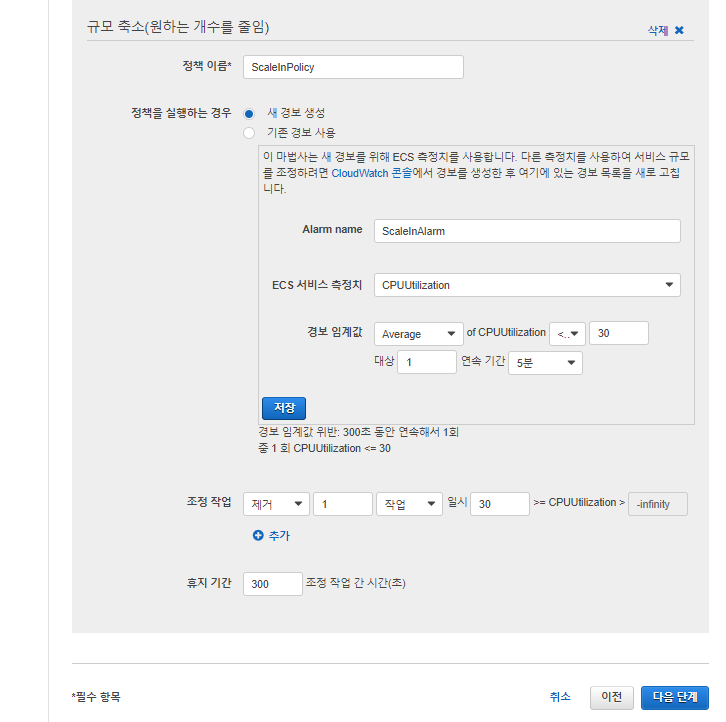Image resolution: width=726 pixels, height=722 pixels.
Task: Click the blue 저장 button
Action: [284, 408]
